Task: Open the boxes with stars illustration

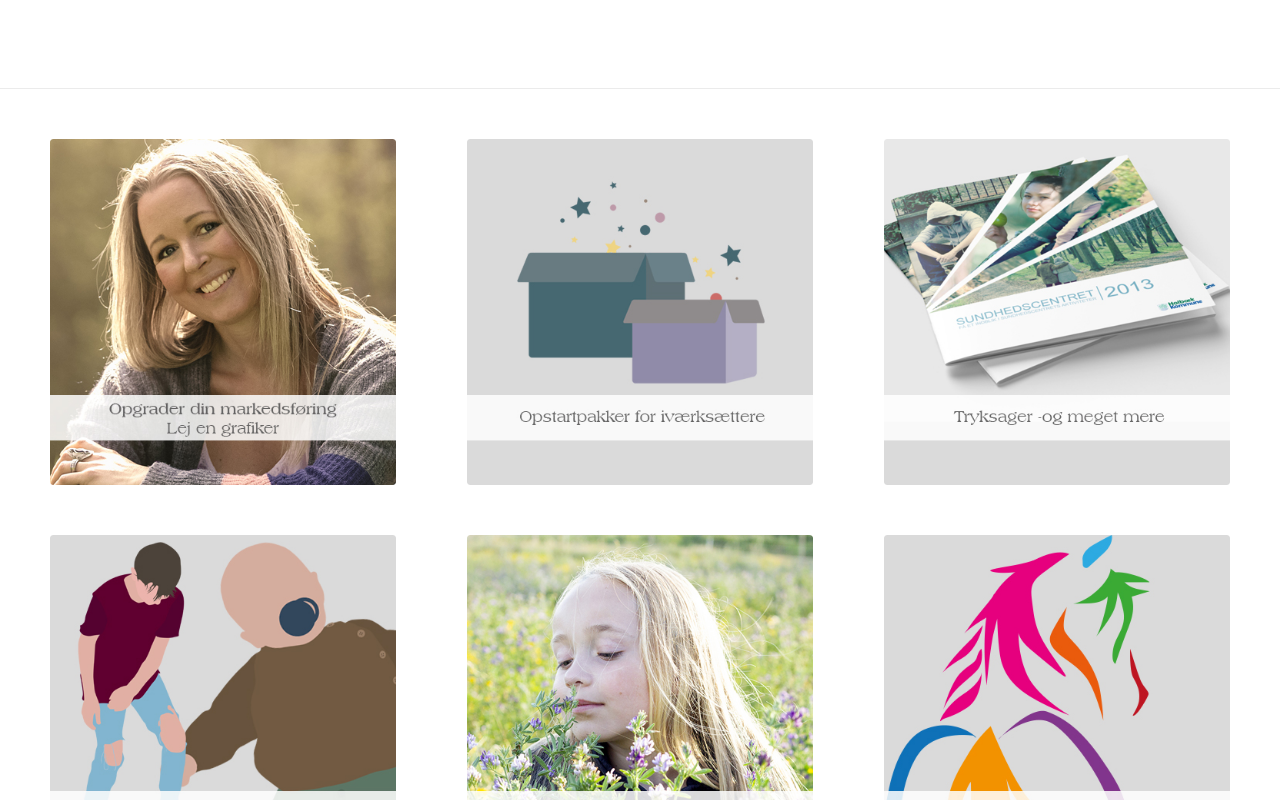Action: (x=640, y=267)
